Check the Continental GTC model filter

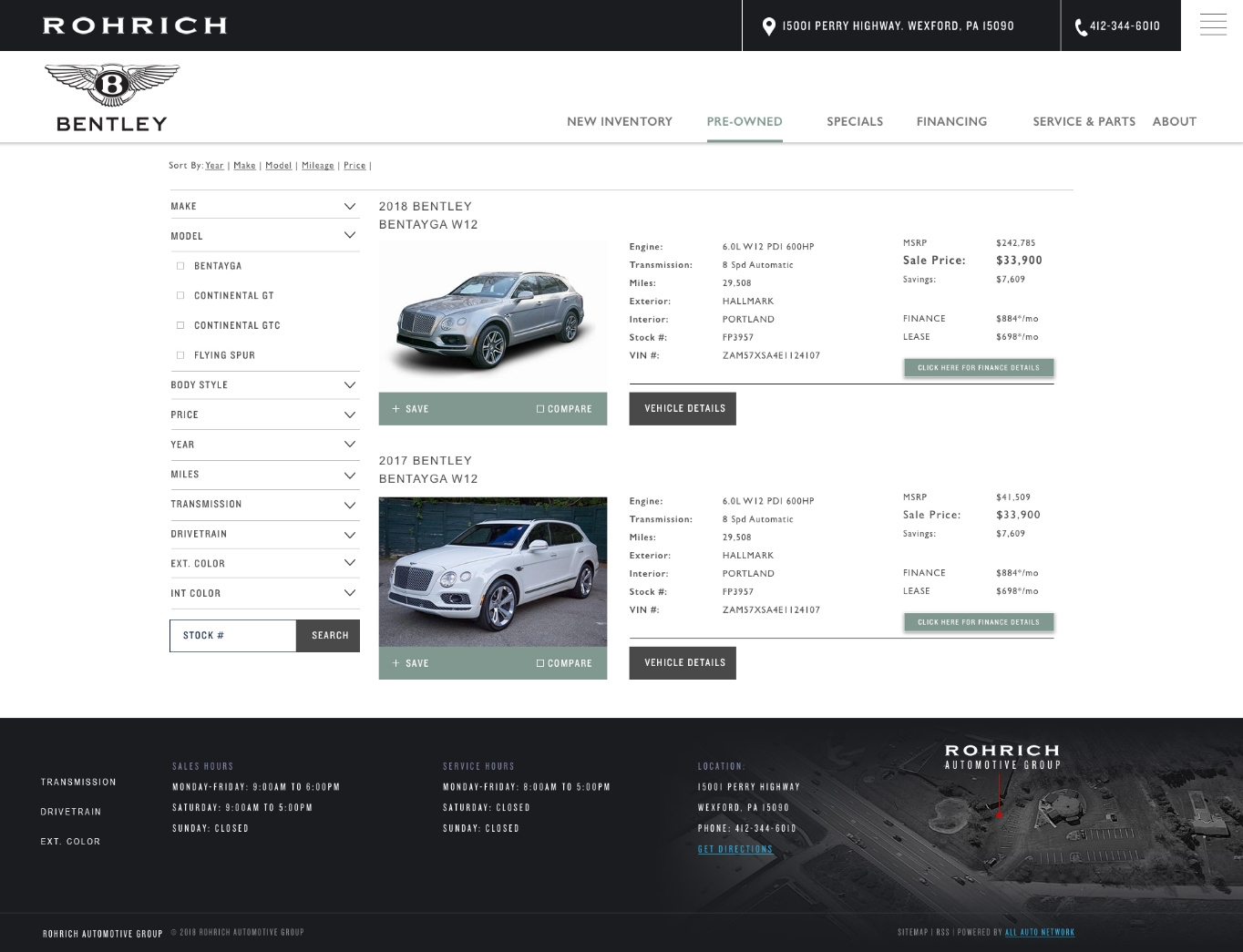pos(180,325)
